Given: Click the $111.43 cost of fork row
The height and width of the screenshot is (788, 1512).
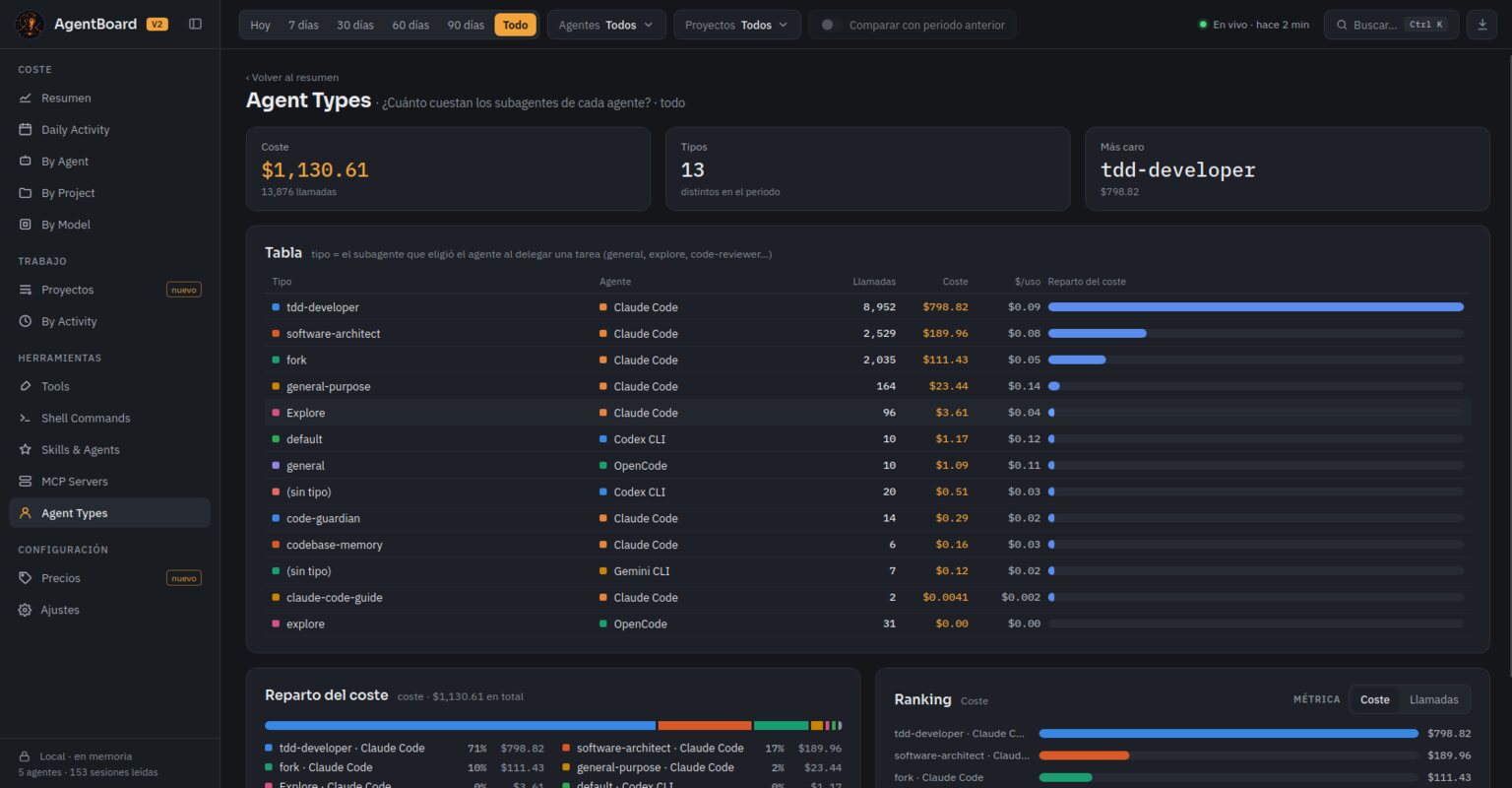Looking at the screenshot, I should pos(945,361).
